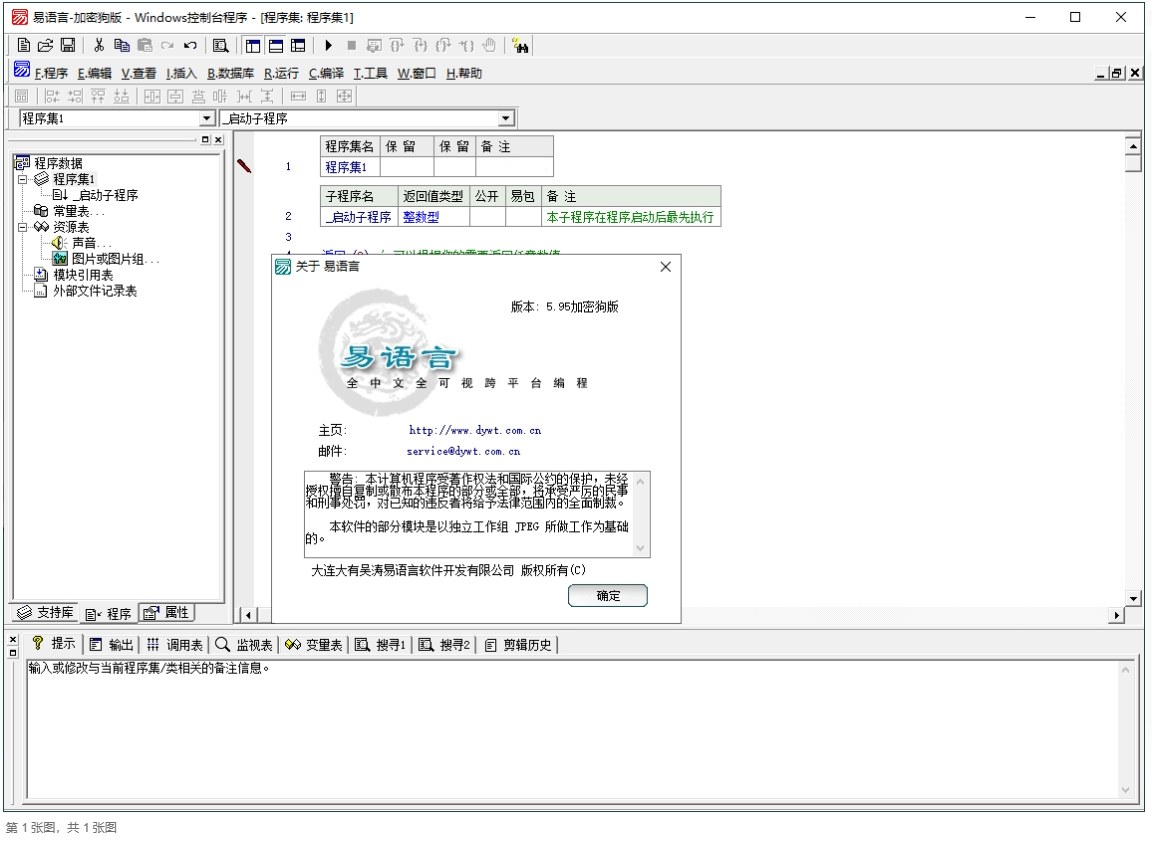Collapse the 资源表 tree node
1152x841 pixels.
22,227
